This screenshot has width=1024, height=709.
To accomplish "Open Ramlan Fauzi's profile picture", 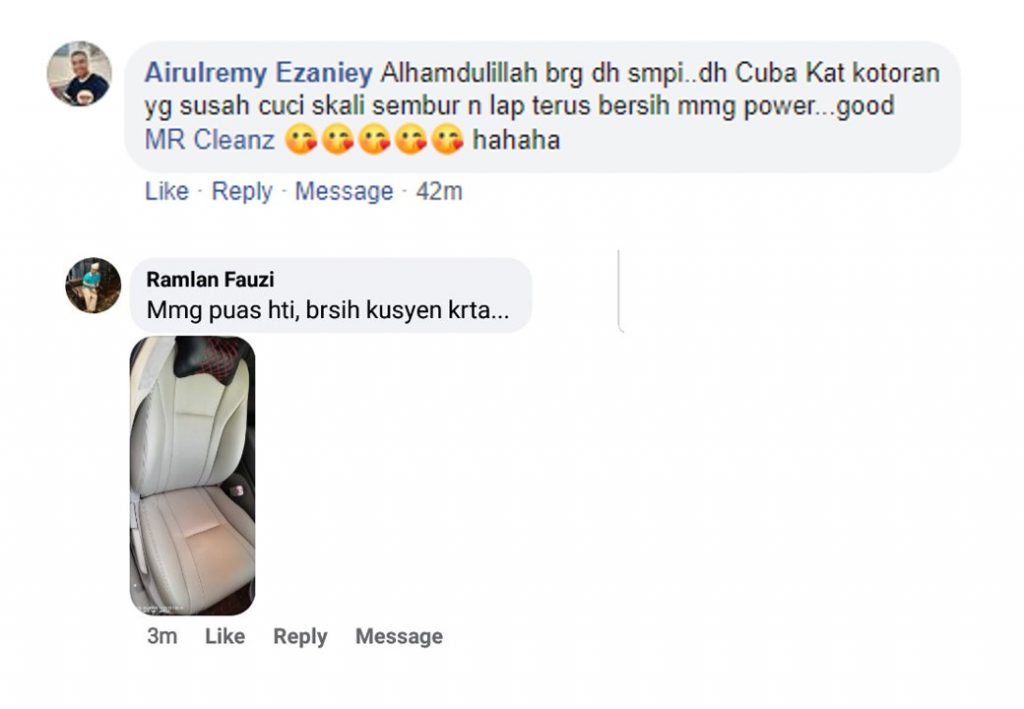I will tap(93, 285).
